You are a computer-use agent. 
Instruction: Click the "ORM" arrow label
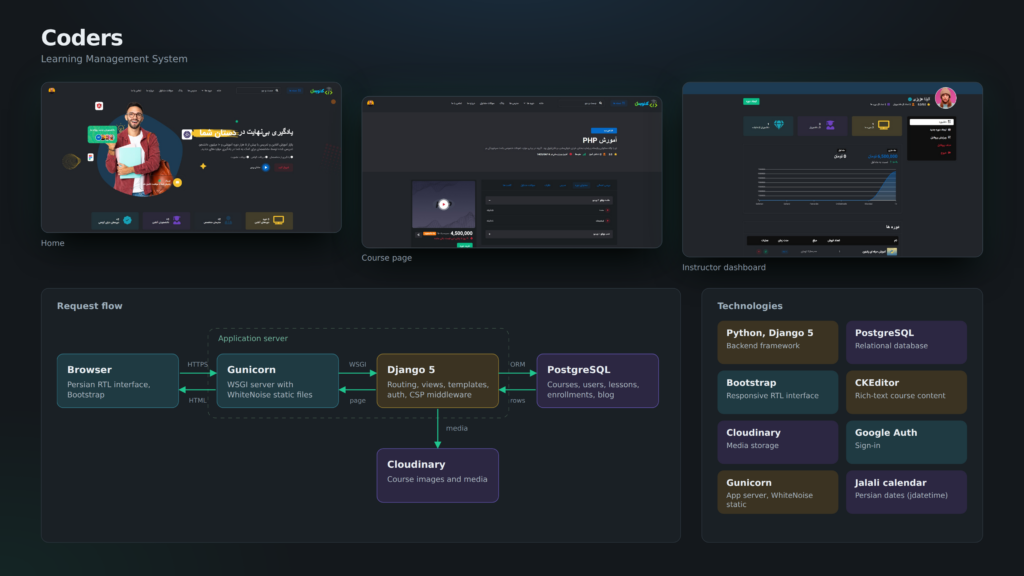(517, 364)
